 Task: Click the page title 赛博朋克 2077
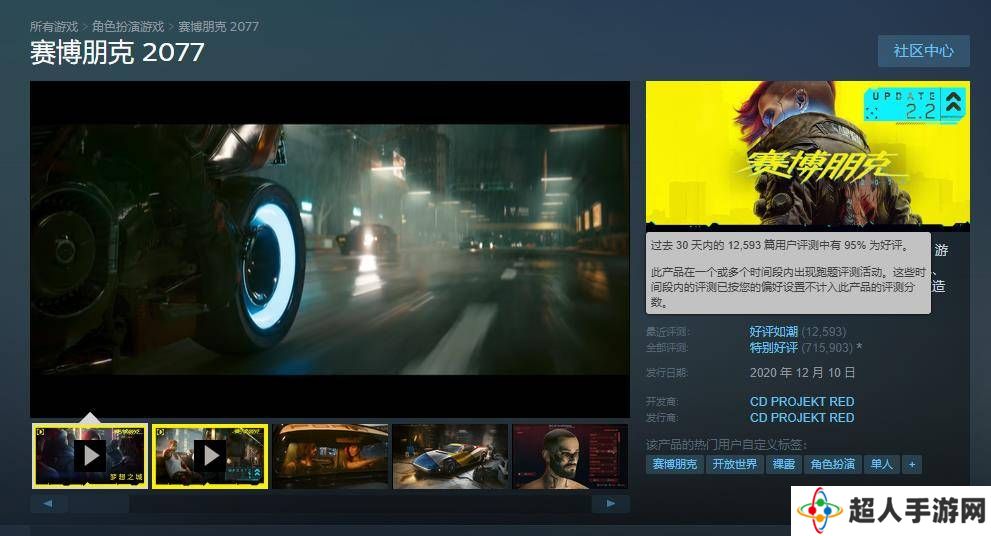(117, 52)
